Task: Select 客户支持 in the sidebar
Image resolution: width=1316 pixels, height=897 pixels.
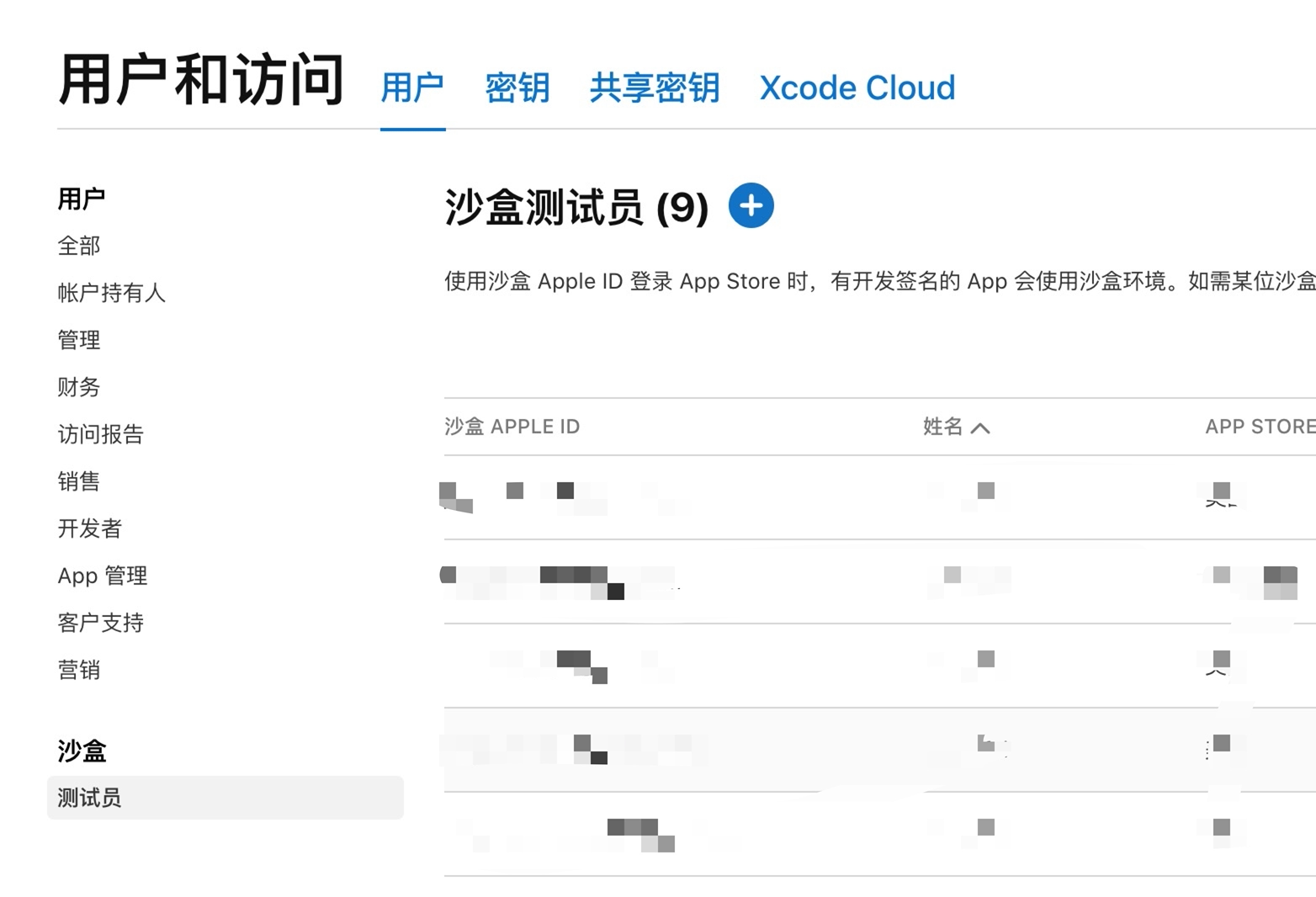Action: pyautogui.click(x=101, y=623)
